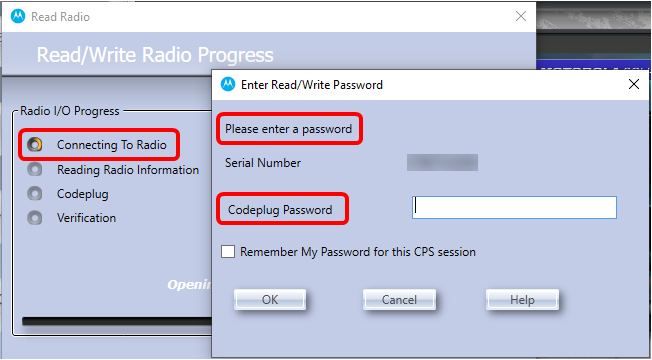This screenshot has width=652, height=360.
Task: Close the Enter Read/Write Password dialog
Action: pyautogui.click(x=634, y=84)
